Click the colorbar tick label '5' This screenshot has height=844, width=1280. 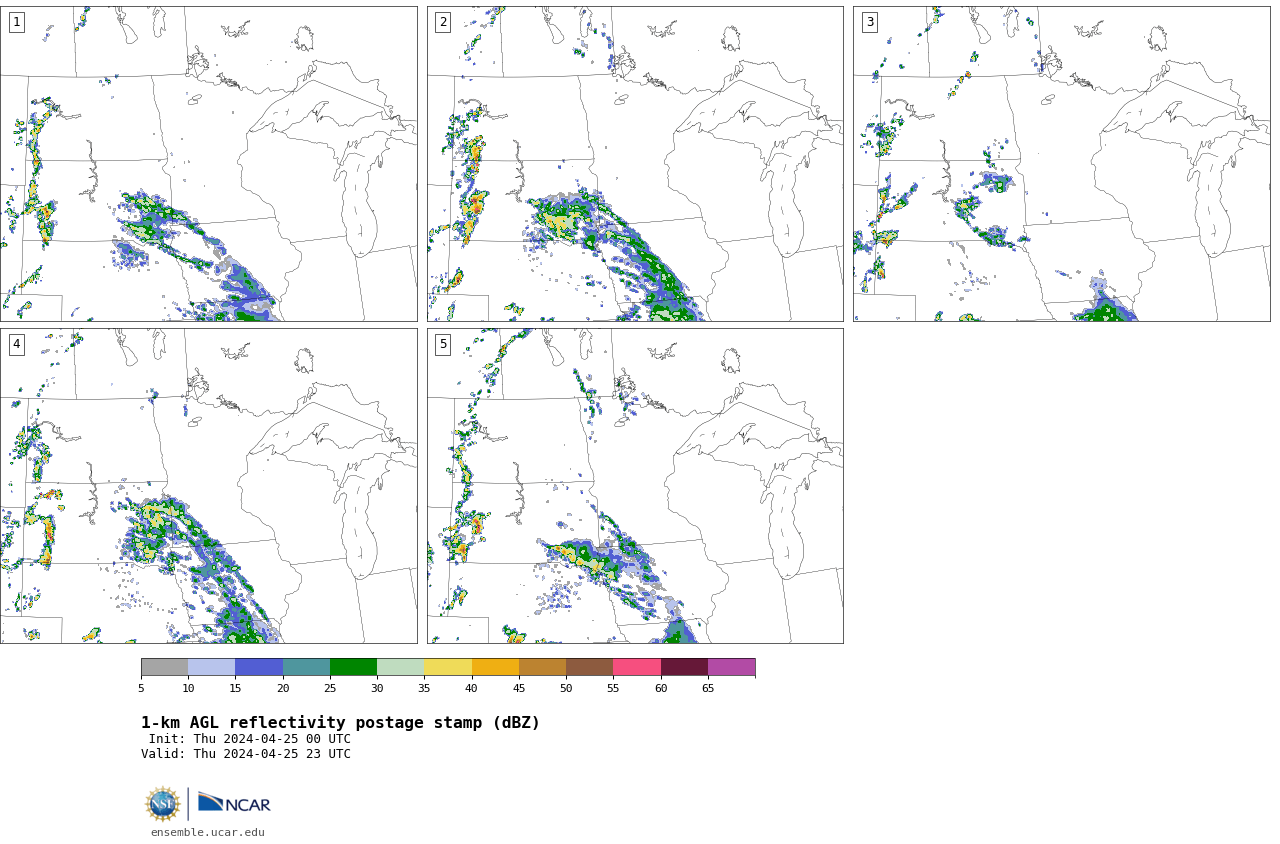(x=141, y=688)
